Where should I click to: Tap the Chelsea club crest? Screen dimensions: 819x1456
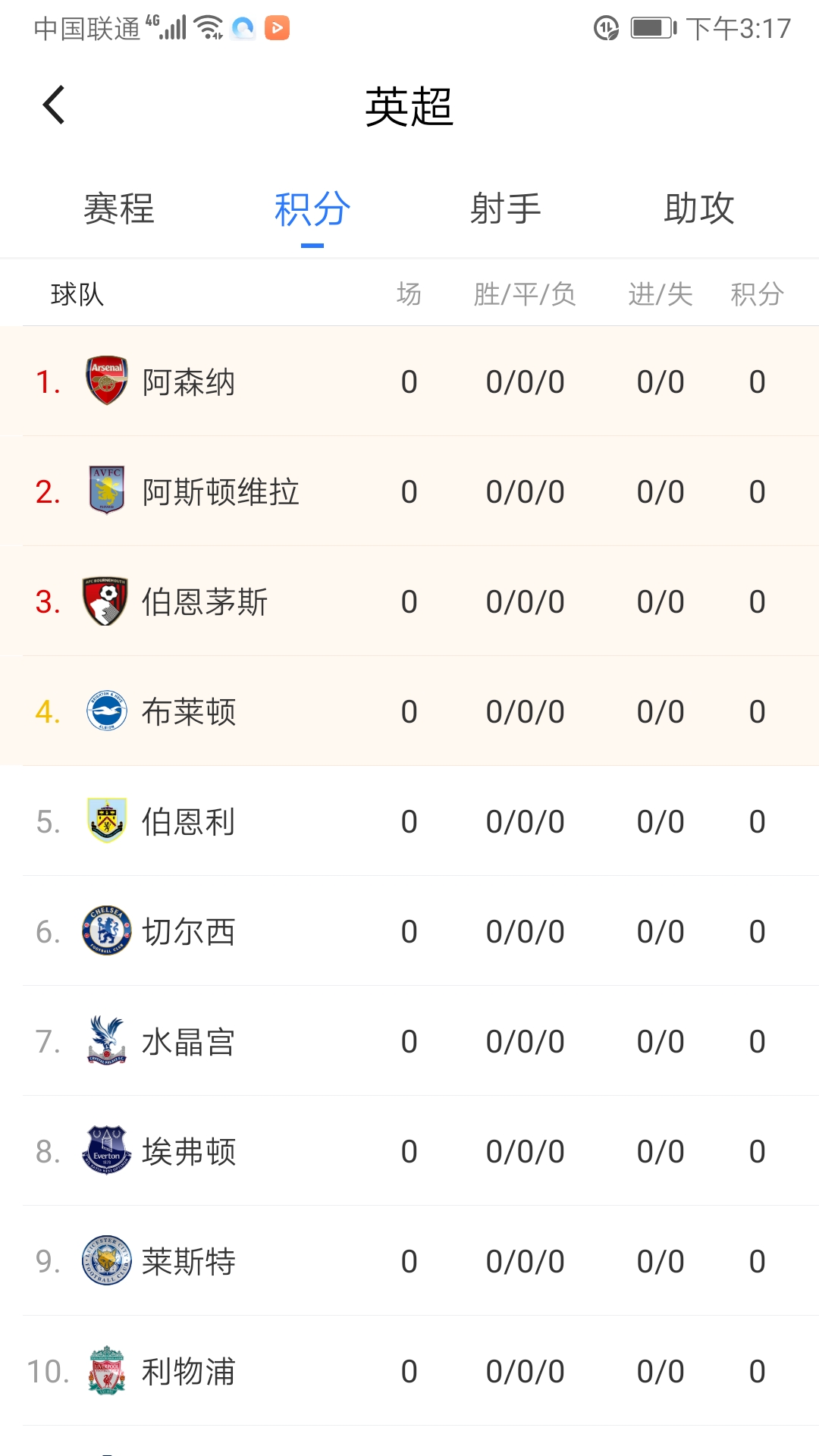(x=107, y=930)
